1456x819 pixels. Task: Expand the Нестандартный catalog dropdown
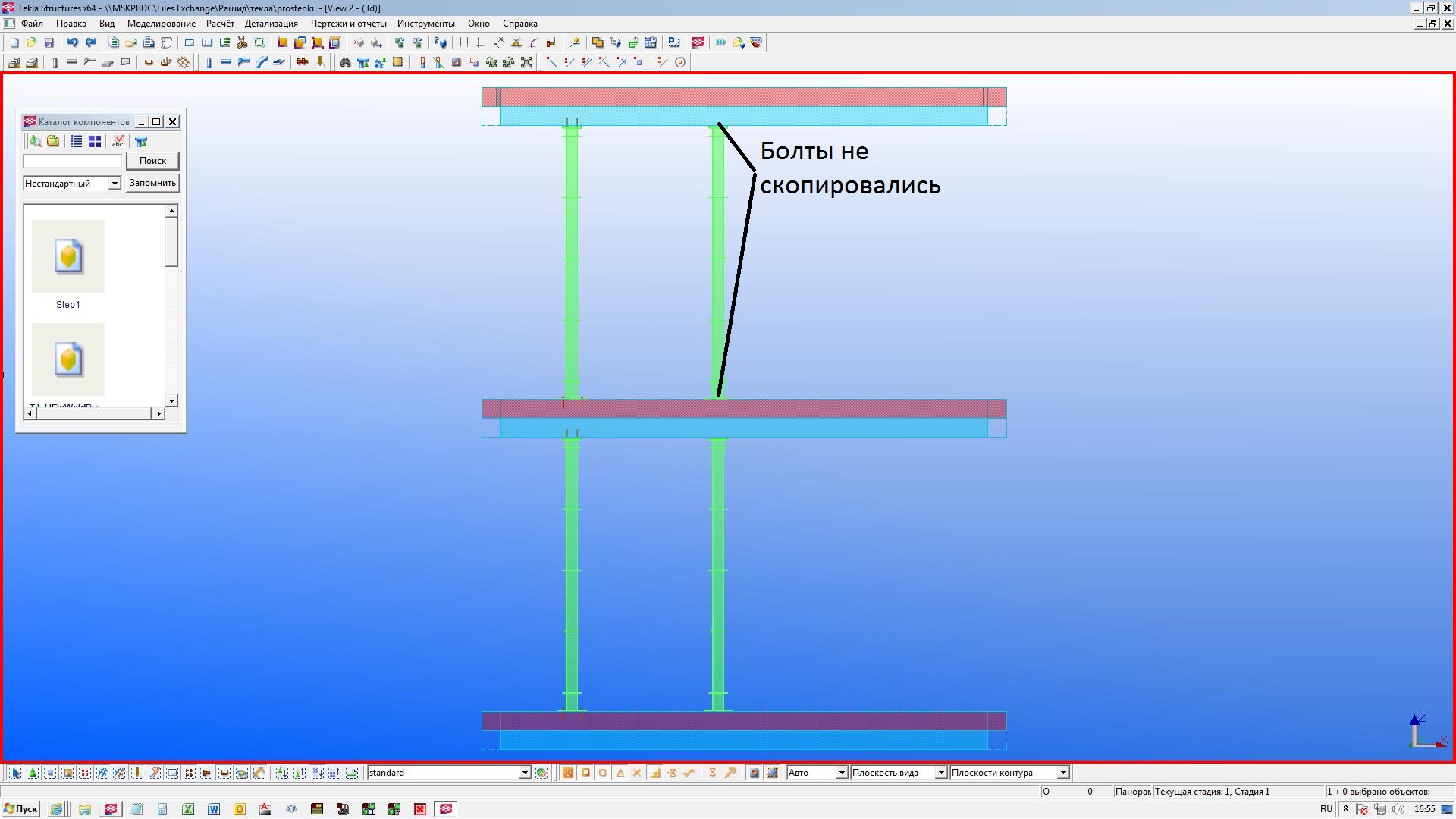pyautogui.click(x=115, y=184)
